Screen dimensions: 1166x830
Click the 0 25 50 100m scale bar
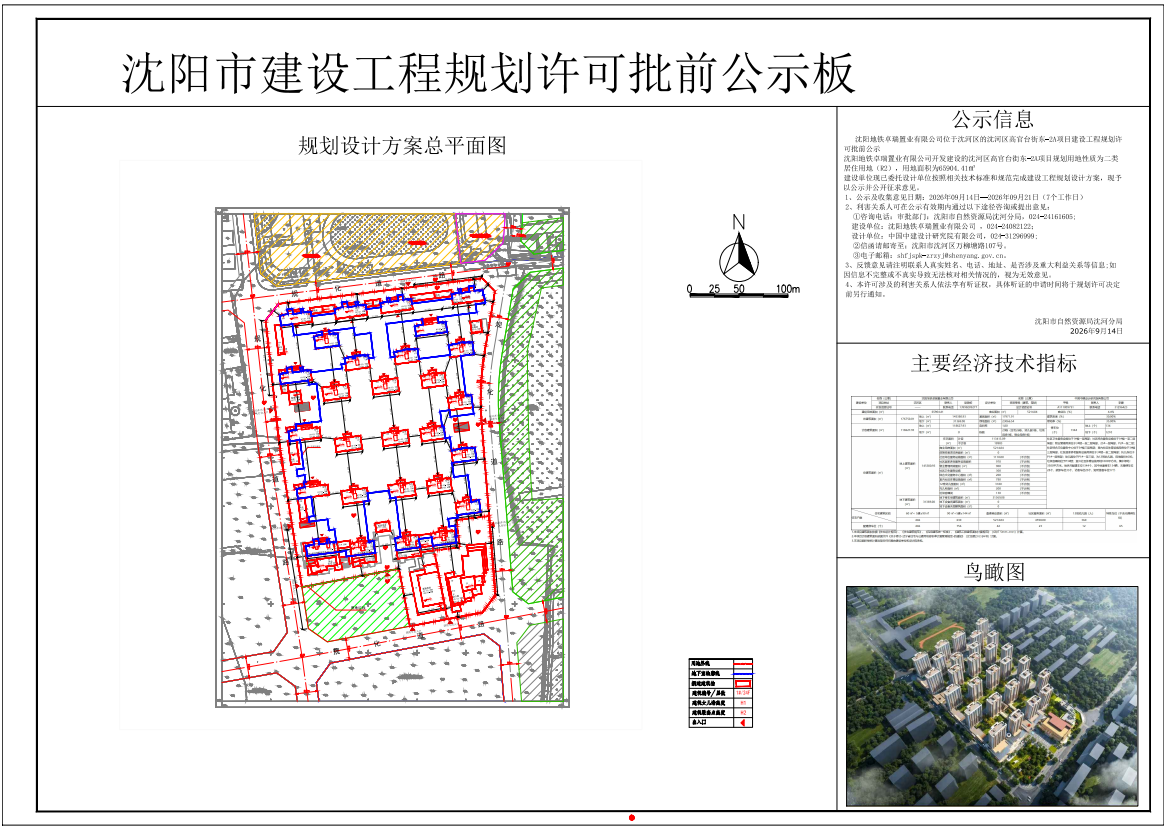coord(743,292)
